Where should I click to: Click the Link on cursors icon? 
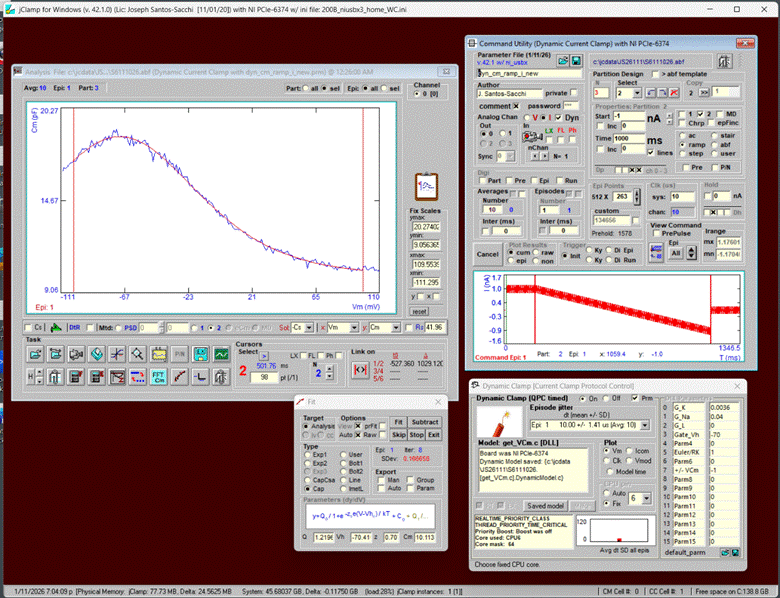tap(360, 371)
